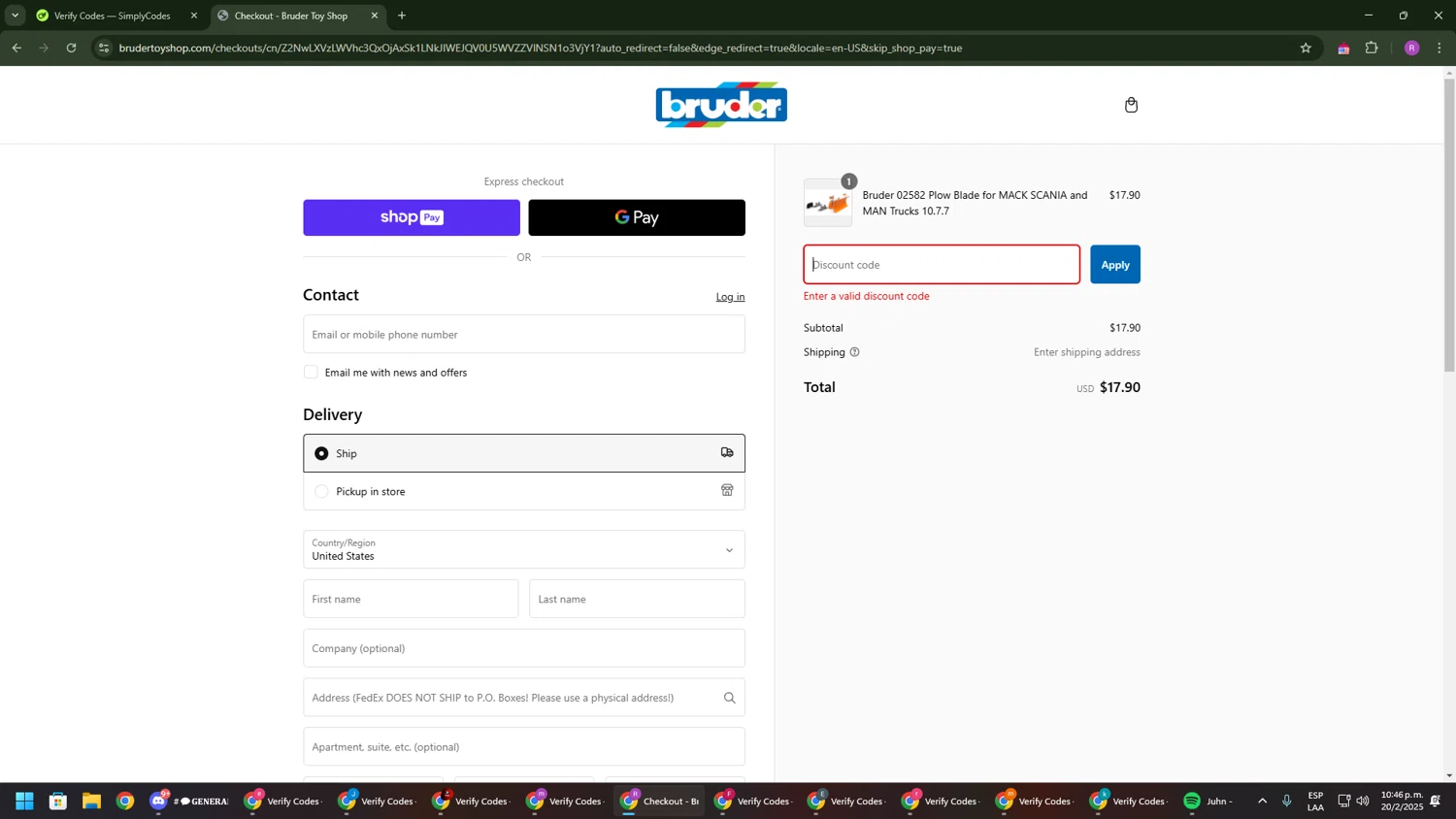1456x819 pixels.
Task: Bookmark this page with star icon
Action: click(x=1306, y=48)
